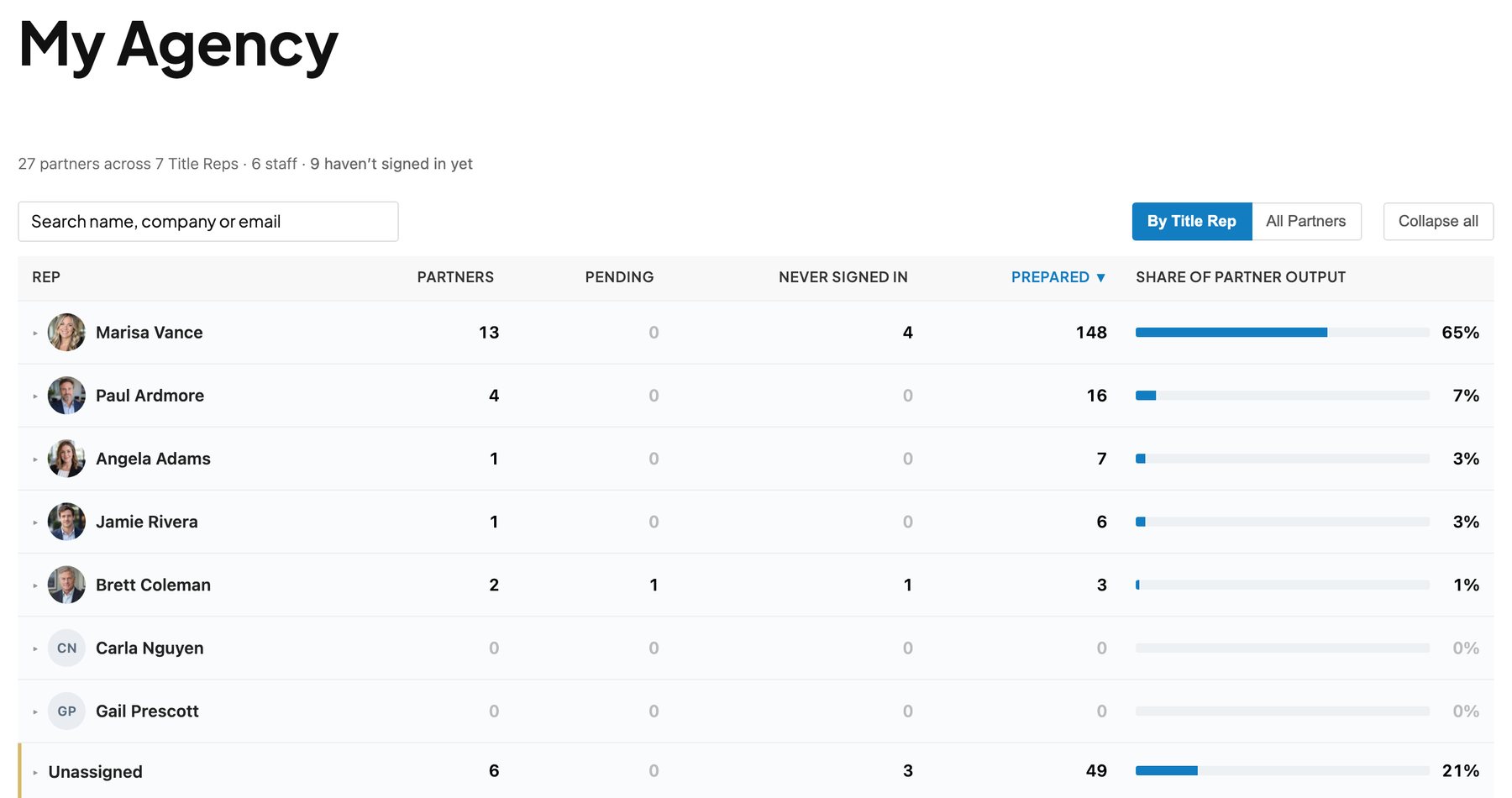Click Unassigned's 21% output bar
This screenshot has width=1512, height=798.
tap(1282, 770)
